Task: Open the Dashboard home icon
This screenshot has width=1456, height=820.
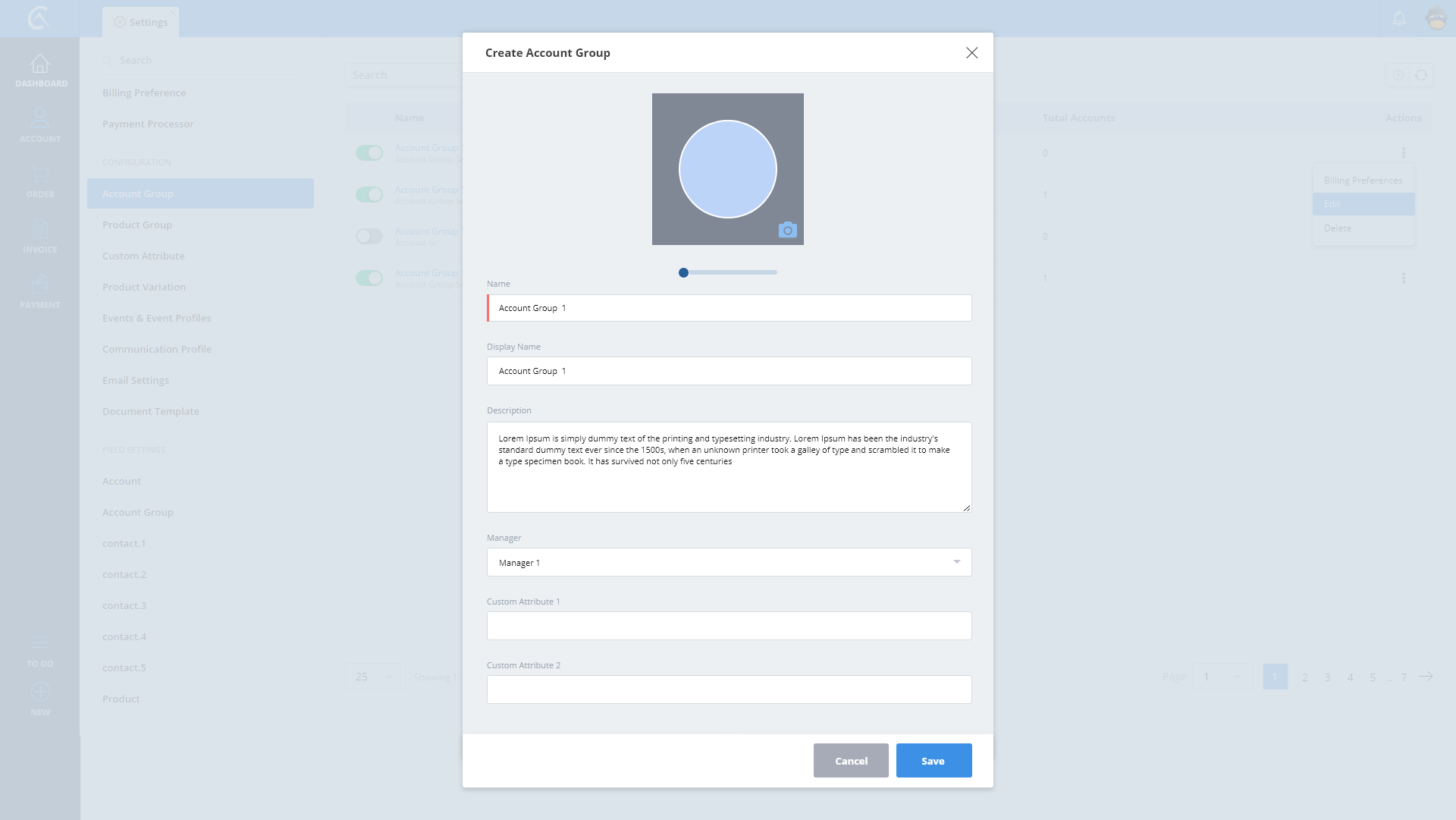Action: coord(40,64)
